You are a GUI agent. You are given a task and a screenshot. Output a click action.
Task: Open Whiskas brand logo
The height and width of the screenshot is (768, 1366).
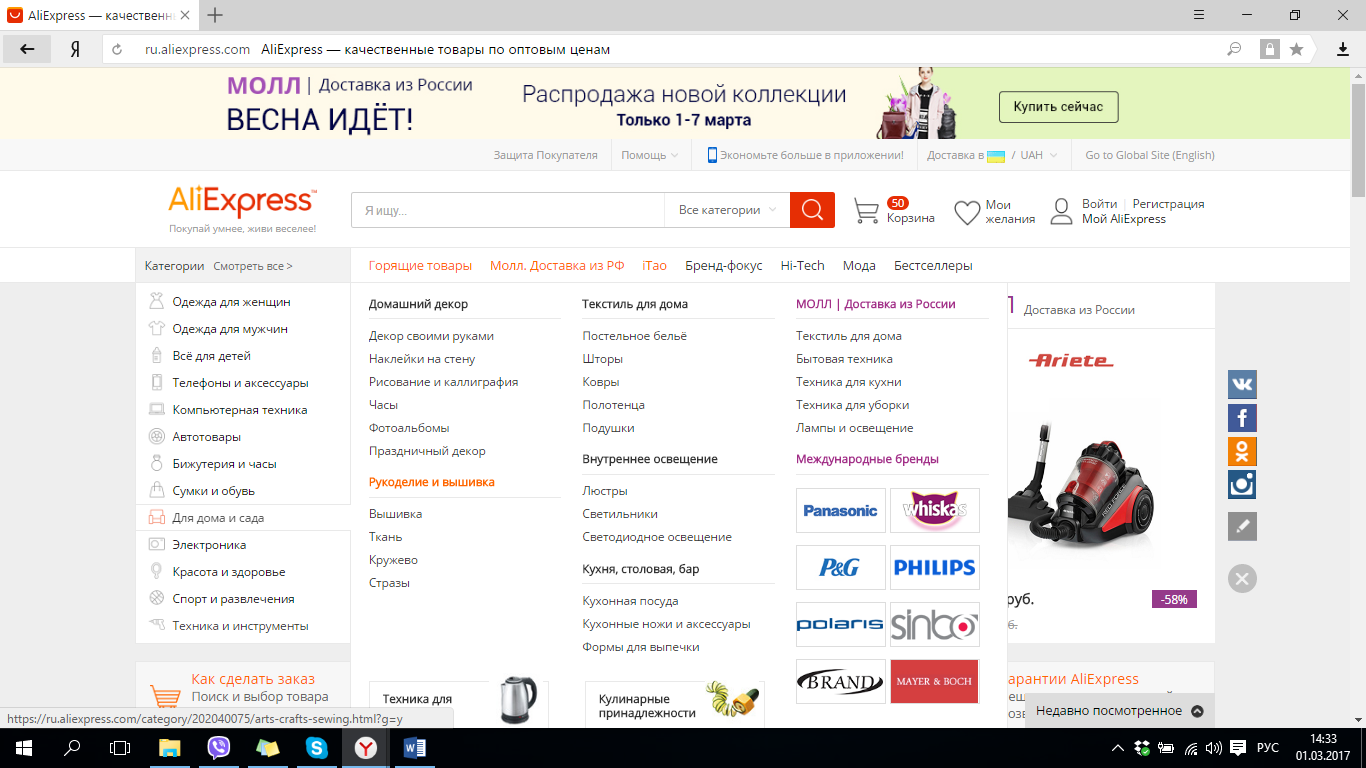tap(935, 510)
